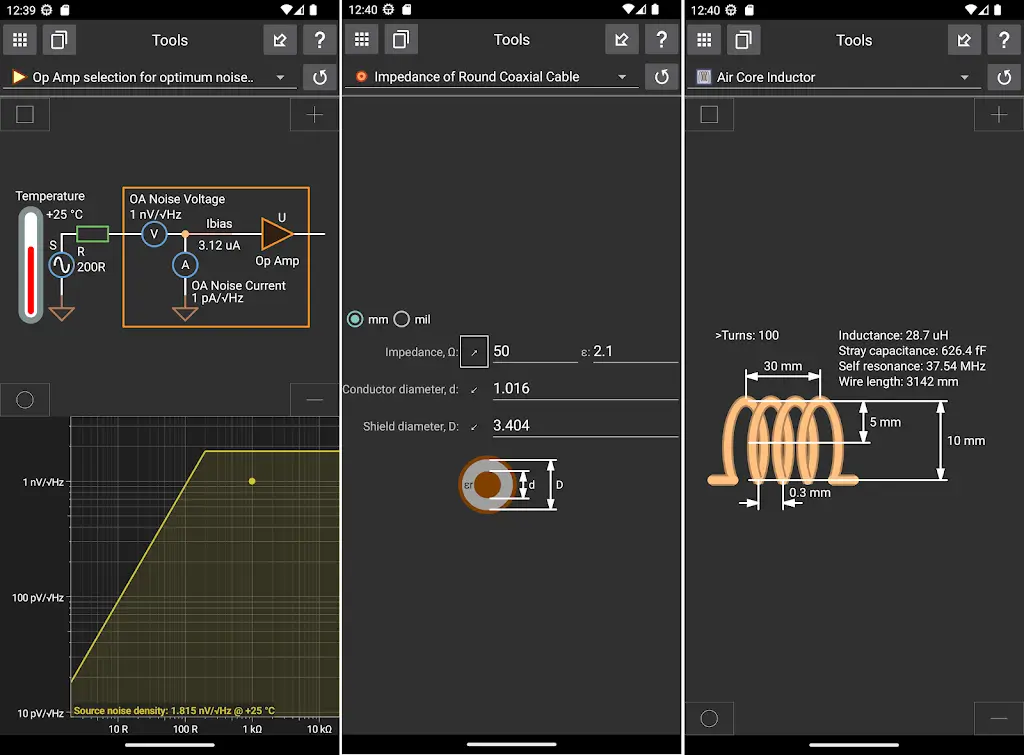Screen dimensions: 1024x755
Task: Expand the Impedance of Round Coaxial Cable dropdown
Action: 622,77
